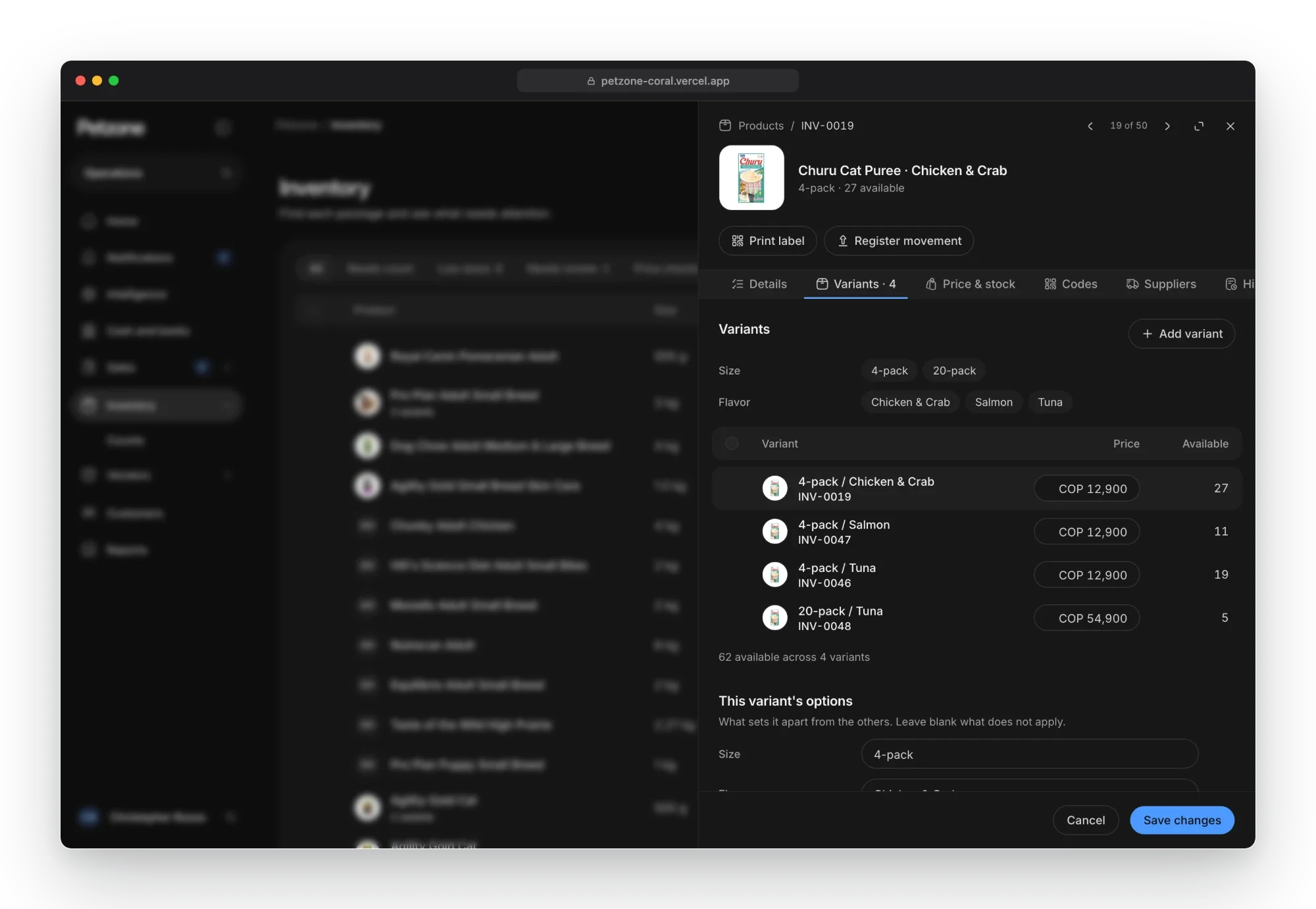This screenshot has height=909, width=1316.
Task: Select the Variants · 4 tab
Action: click(856, 284)
